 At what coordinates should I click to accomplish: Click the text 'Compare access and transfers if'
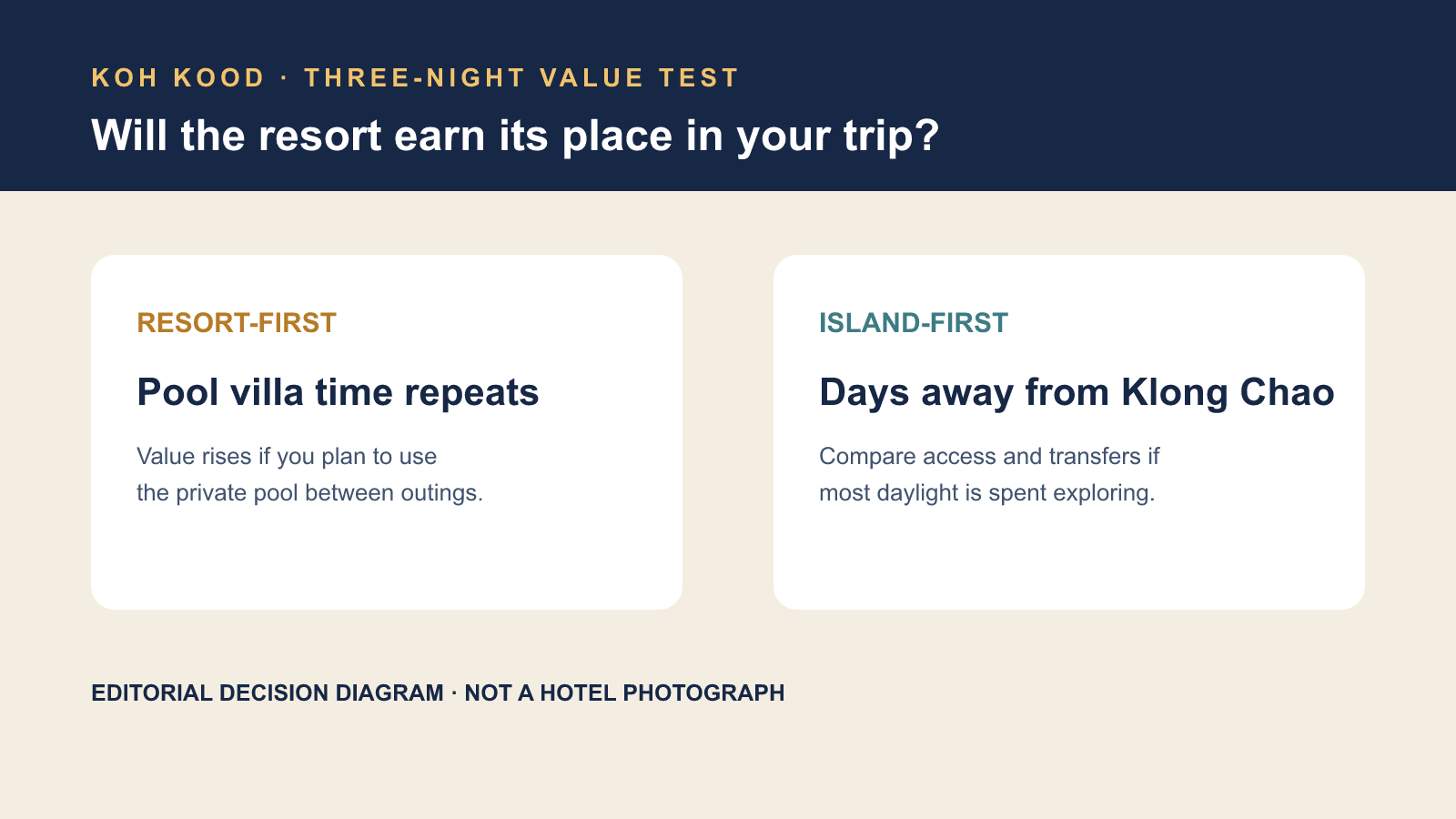tap(989, 456)
